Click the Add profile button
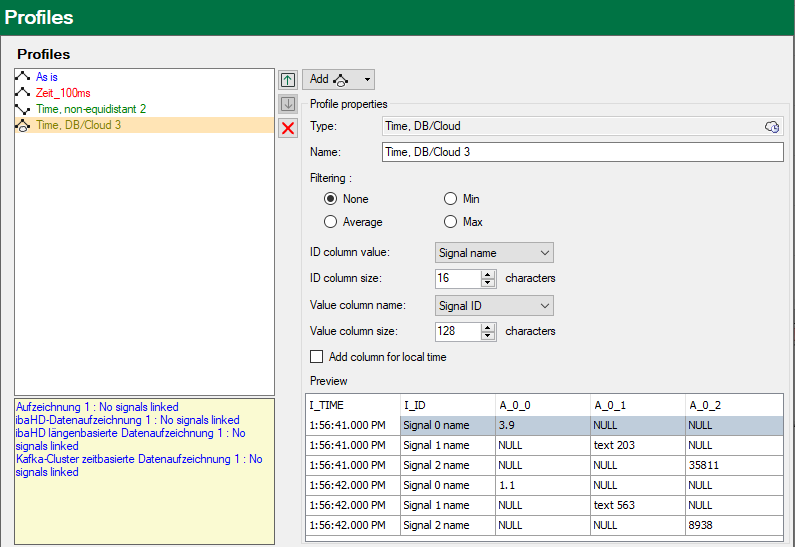Viewport: 795px width, 547px height. [x=329, y=79]
